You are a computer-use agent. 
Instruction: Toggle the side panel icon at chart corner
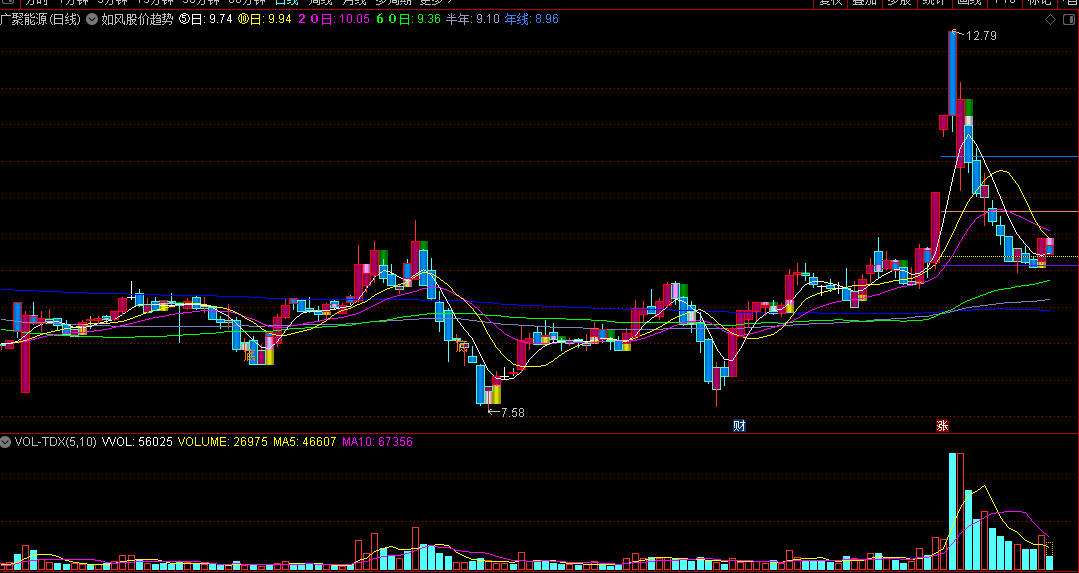(1069, 19)
